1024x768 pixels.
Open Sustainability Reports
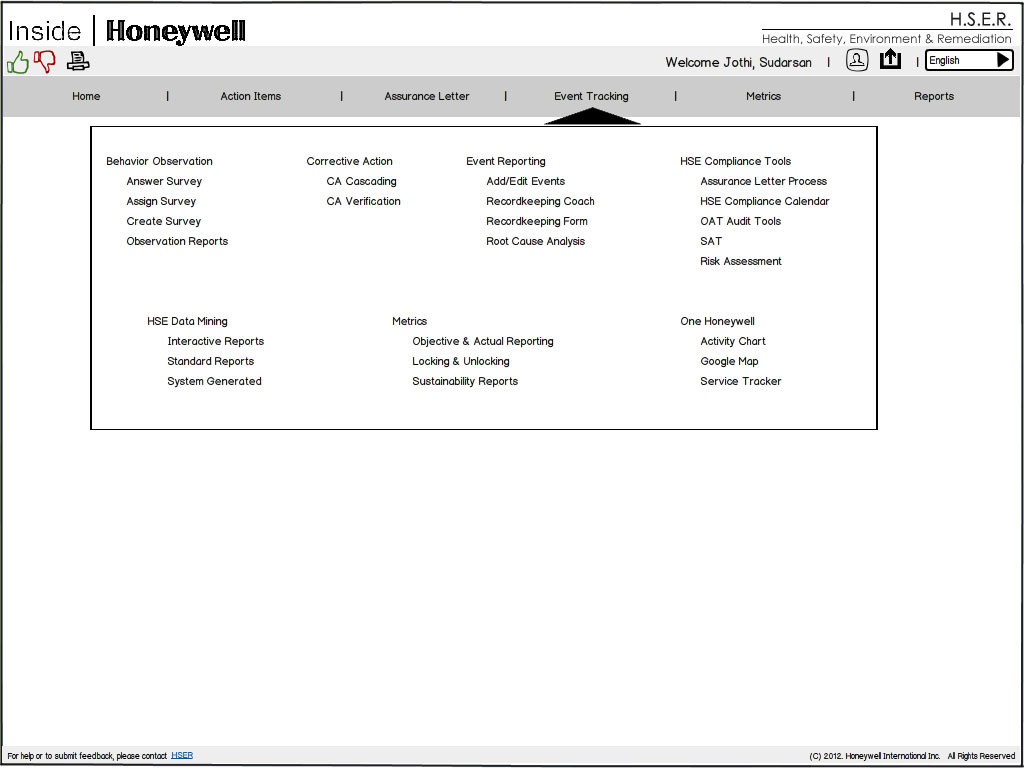coord(465,381)
